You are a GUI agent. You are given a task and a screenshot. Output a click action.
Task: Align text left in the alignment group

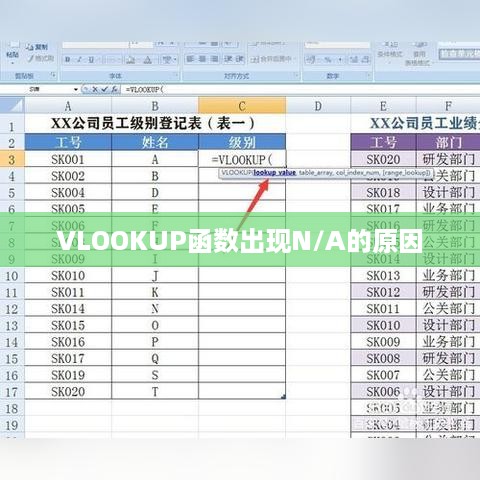tap(190, 59)
